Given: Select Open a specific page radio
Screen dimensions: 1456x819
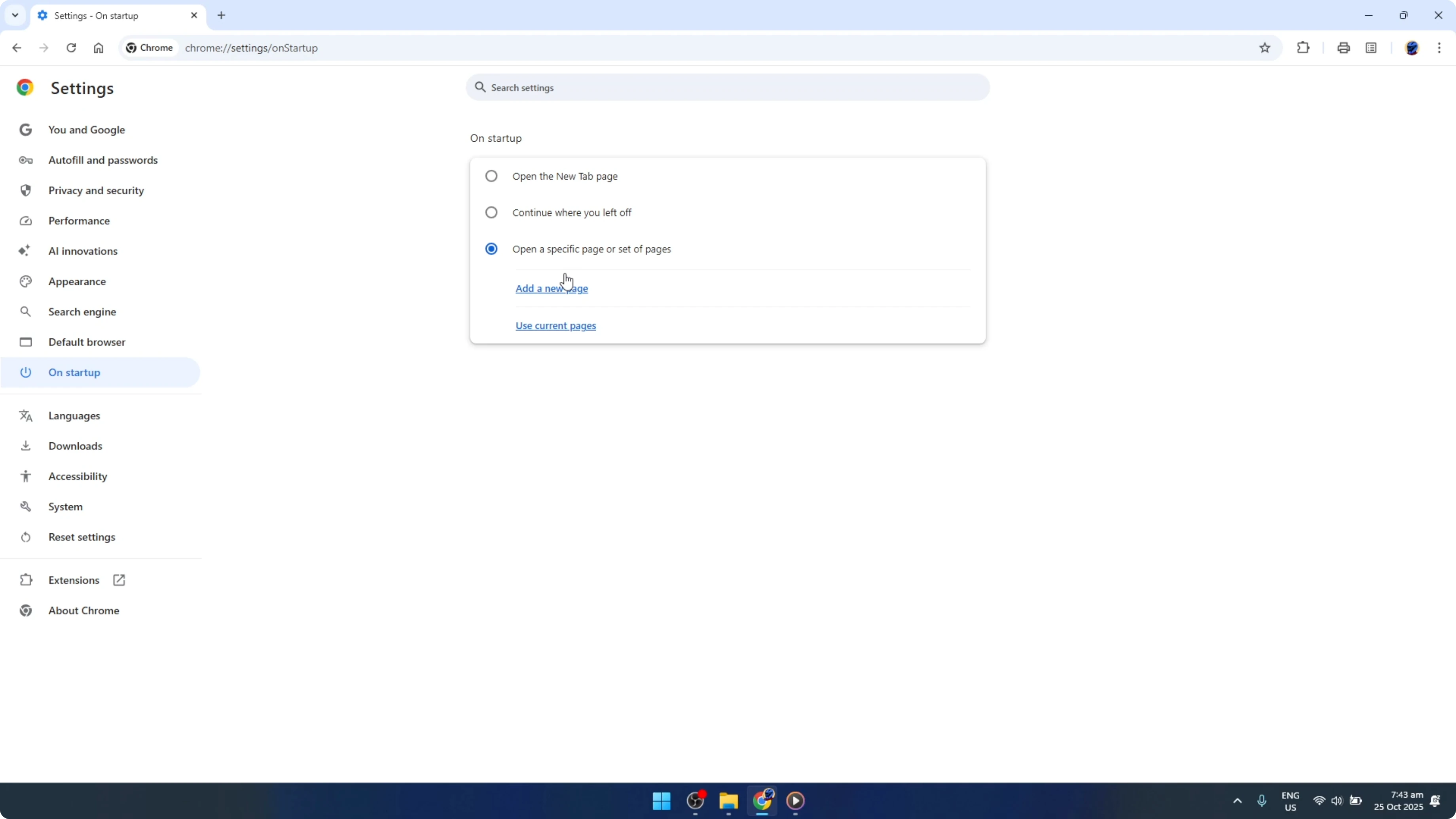Looking at the screenshot, I should pos(491,249).
